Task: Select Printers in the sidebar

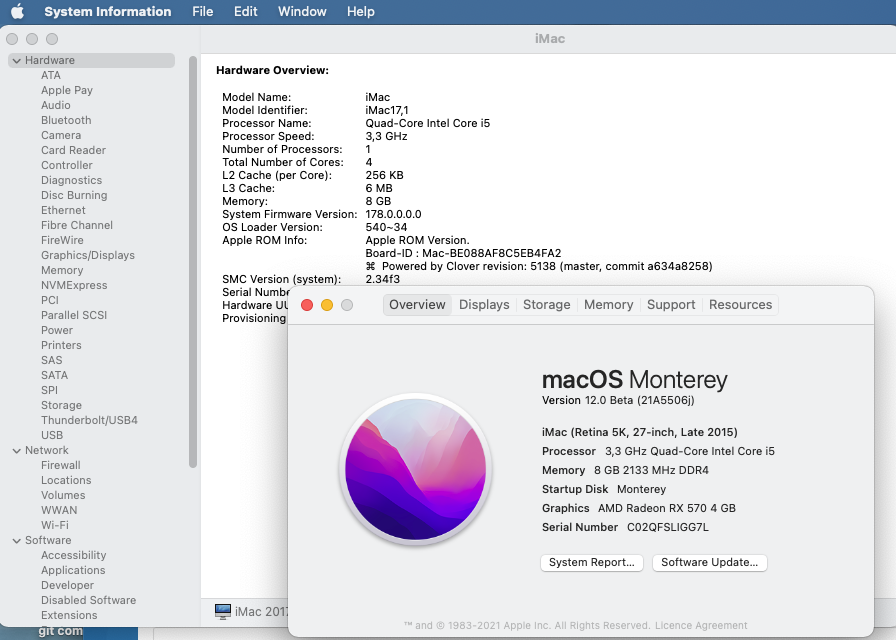Action: tap(61, 345)
